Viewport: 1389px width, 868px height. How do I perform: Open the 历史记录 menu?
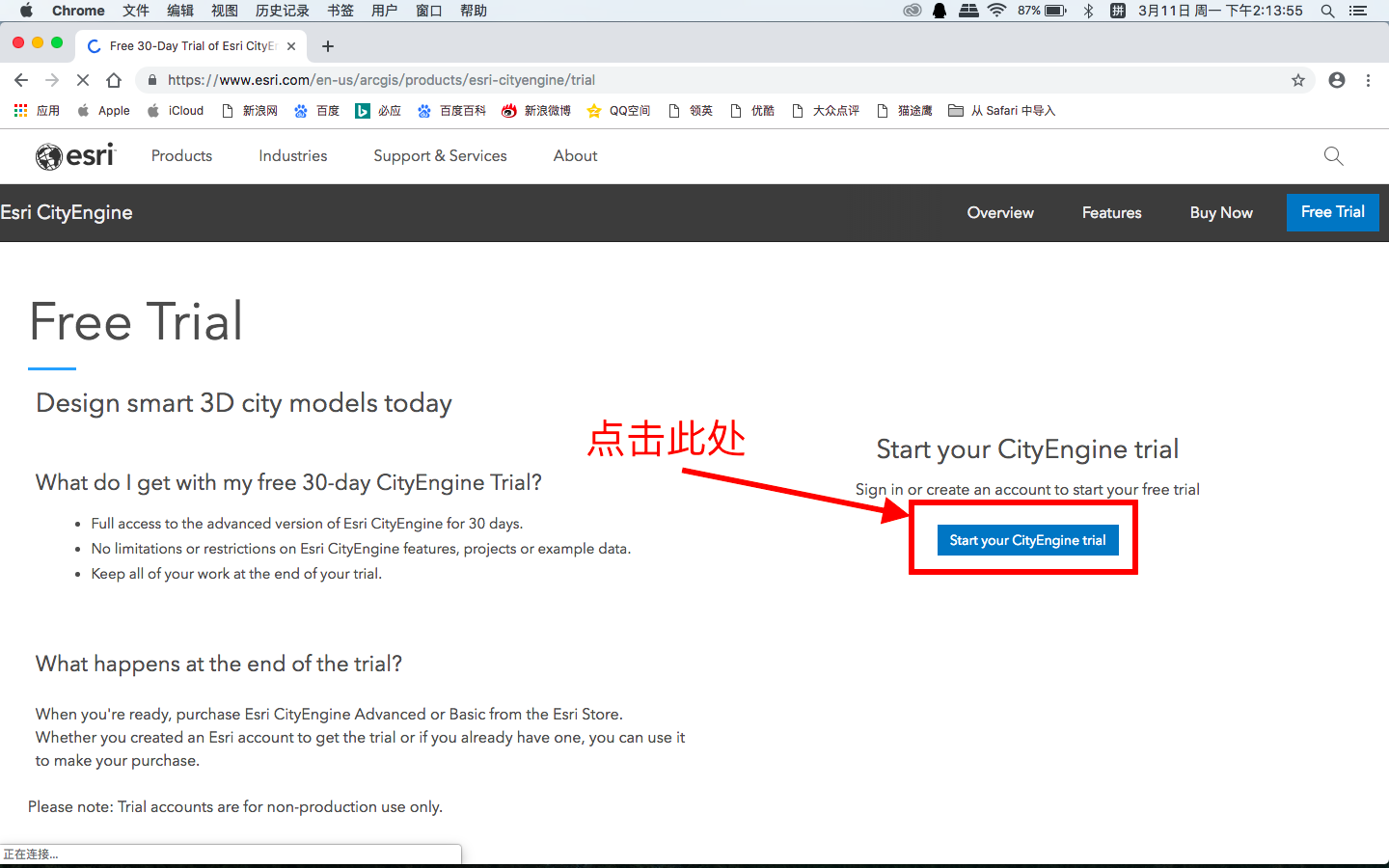283,11
